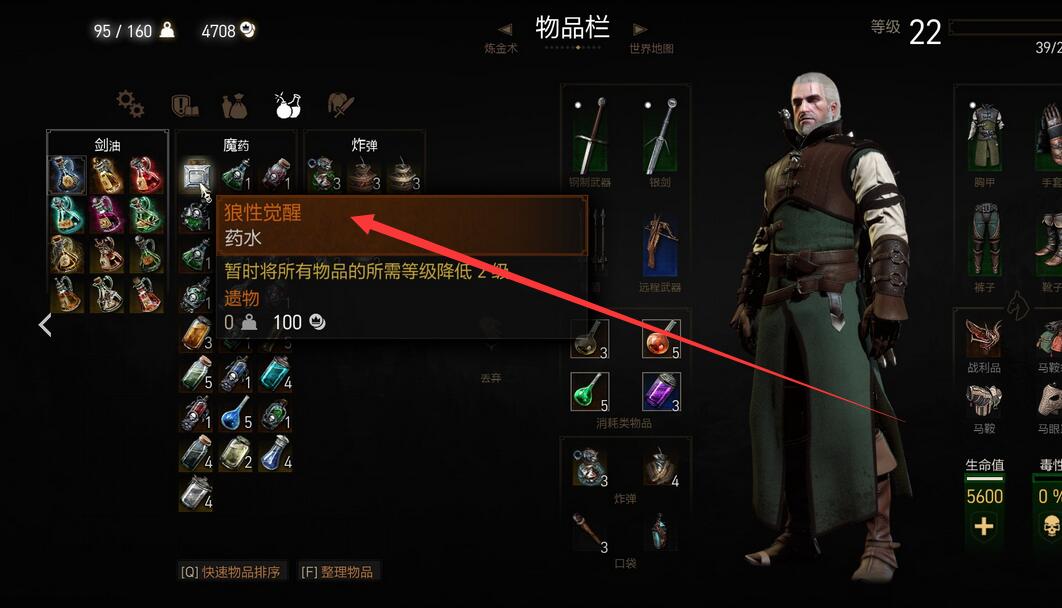
Task: Select the money bags inventory filter tab
Action: 234,106
